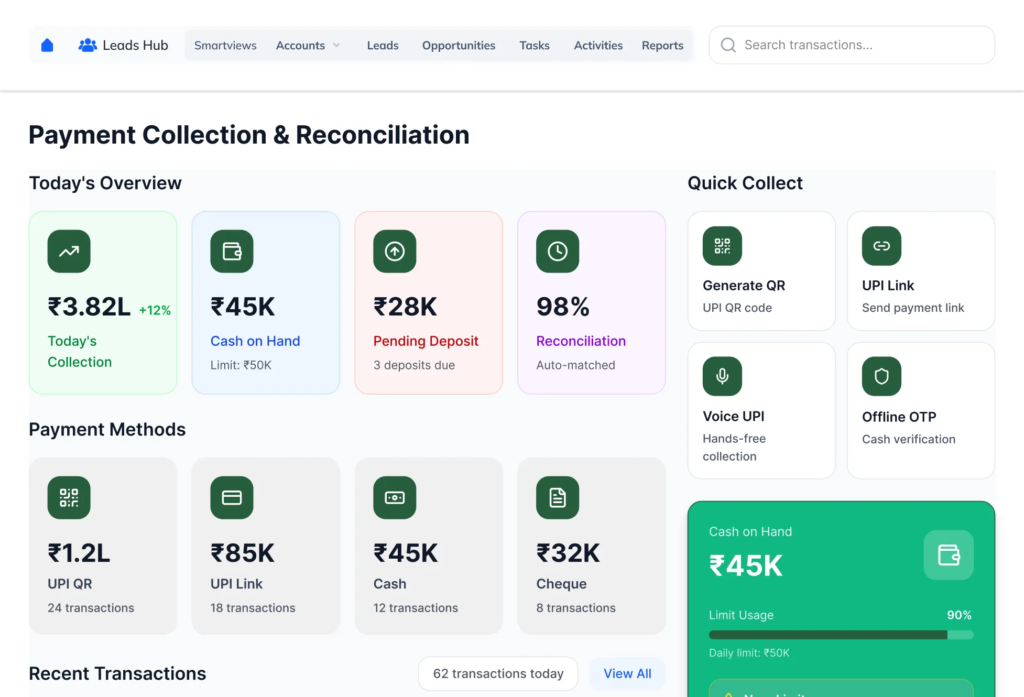Click the wallet icon above ₹45K Cash on Hand
Viewport: 1024px width, 697px height.
232,251
